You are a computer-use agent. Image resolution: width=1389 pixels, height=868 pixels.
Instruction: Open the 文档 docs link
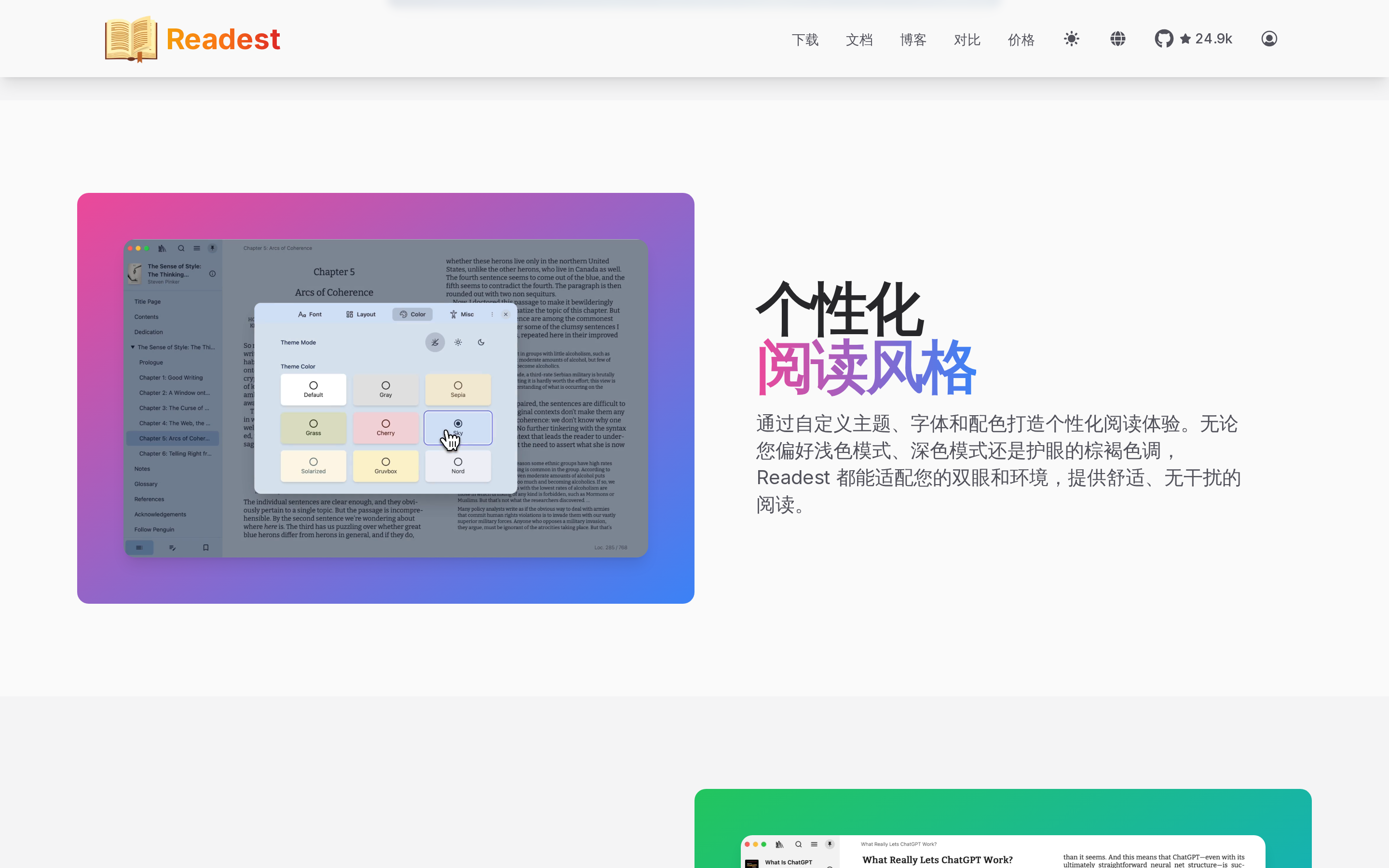click(x=859, y=40)
